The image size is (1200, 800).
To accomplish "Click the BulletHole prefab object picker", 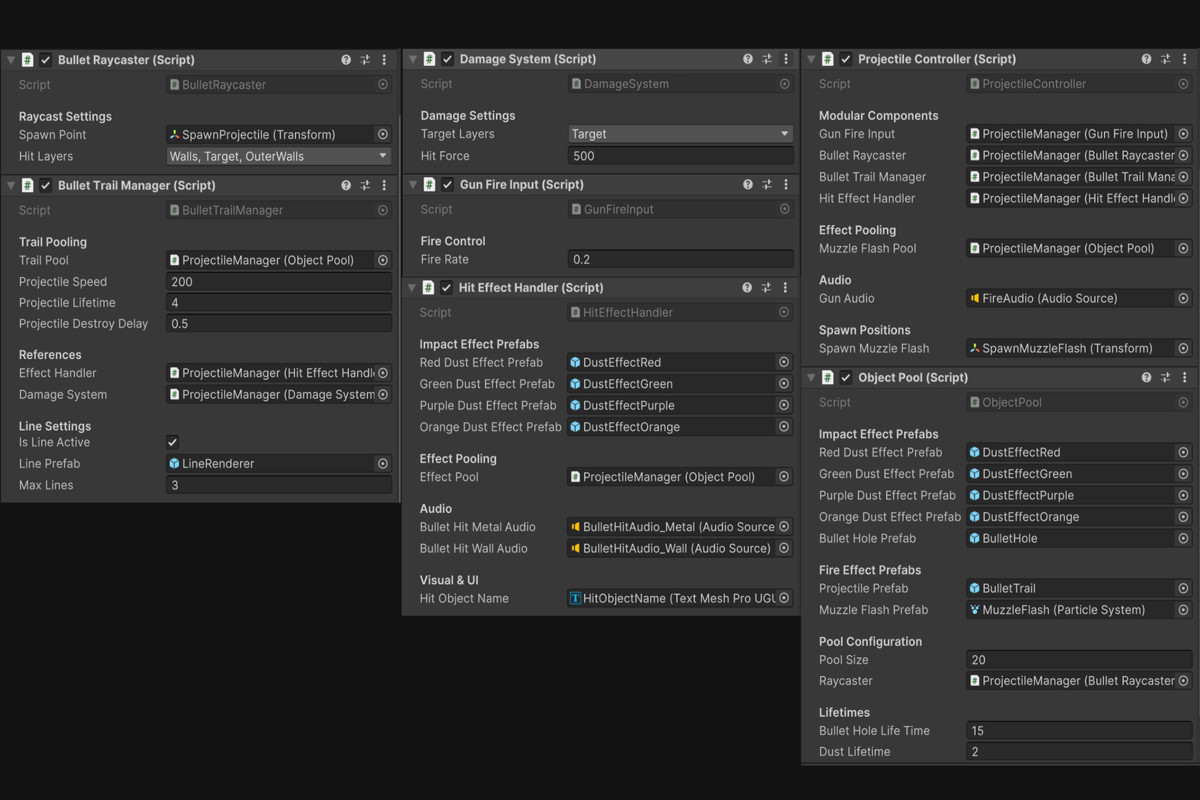I will 1186,538.
